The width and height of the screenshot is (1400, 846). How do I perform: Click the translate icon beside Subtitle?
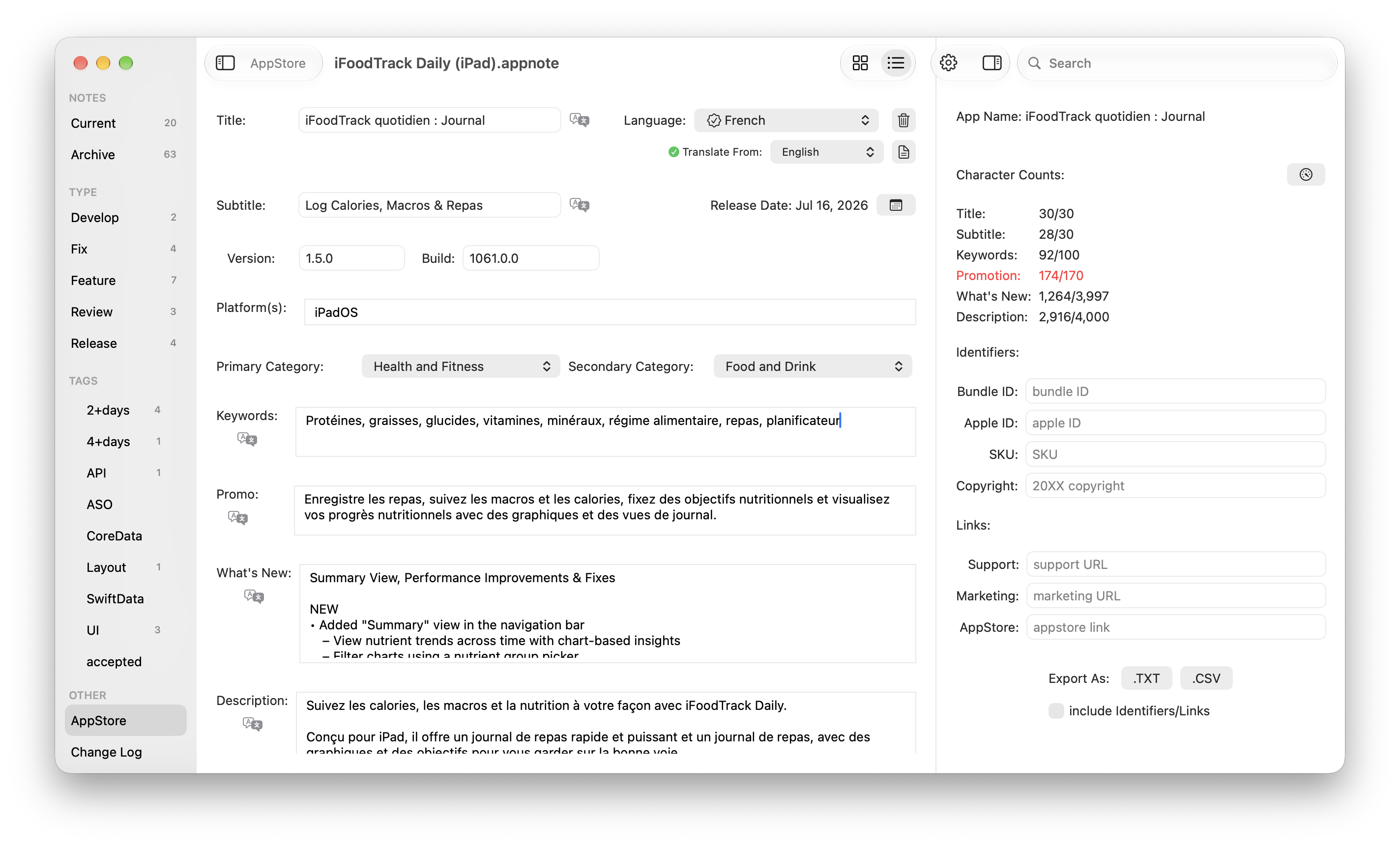[580, 205]
